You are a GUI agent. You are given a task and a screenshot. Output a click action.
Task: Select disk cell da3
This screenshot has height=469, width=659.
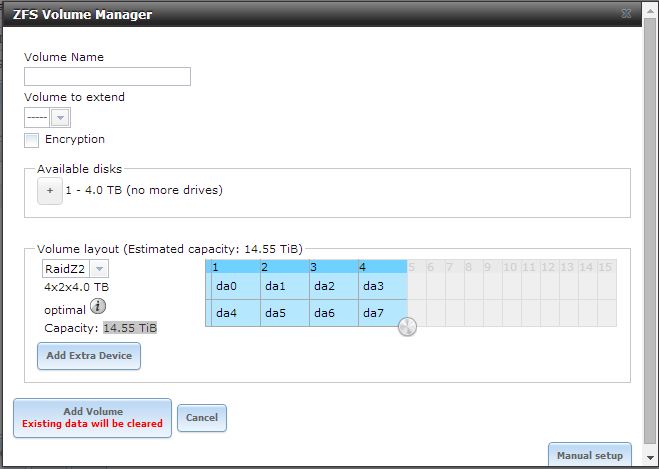[383, 286]
